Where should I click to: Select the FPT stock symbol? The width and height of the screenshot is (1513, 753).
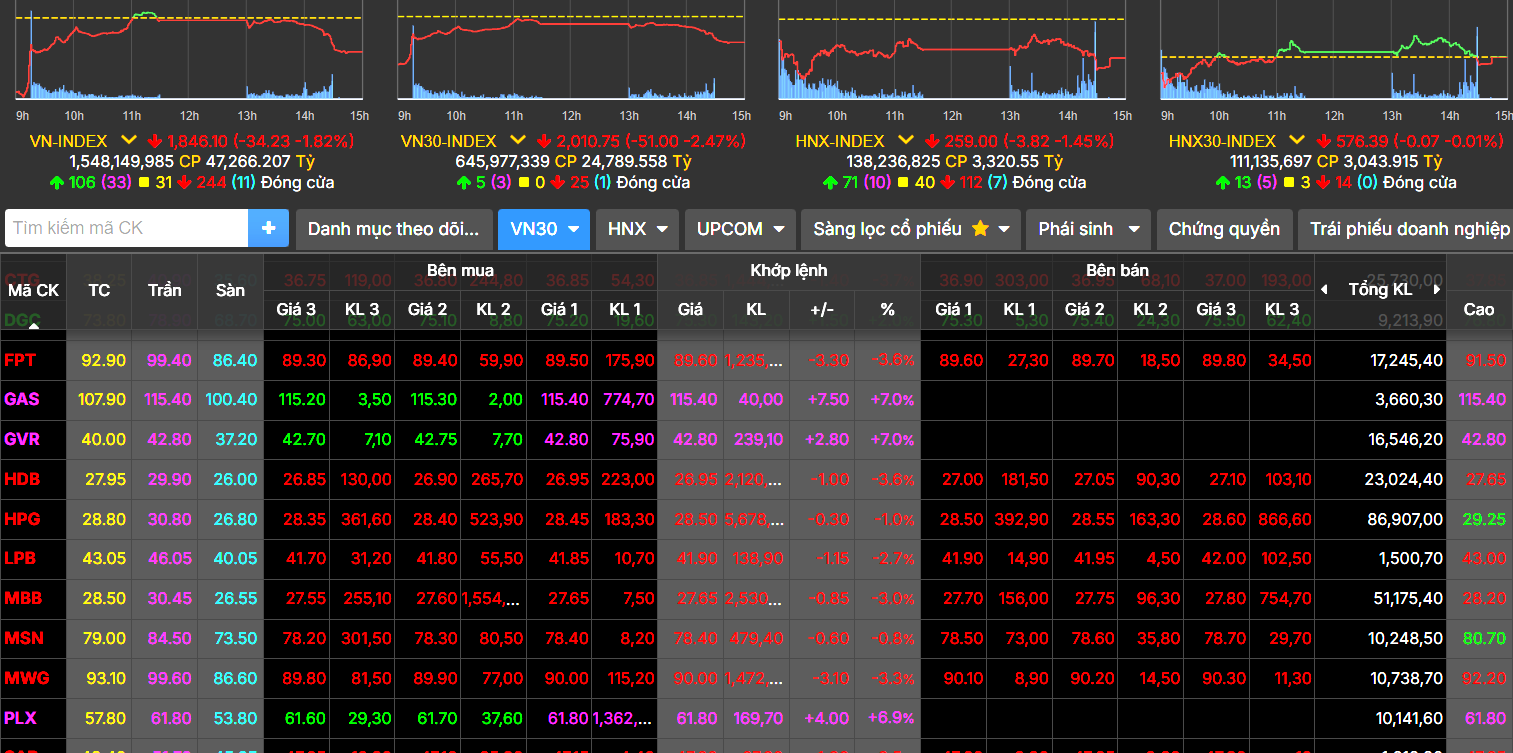[20, 360]
